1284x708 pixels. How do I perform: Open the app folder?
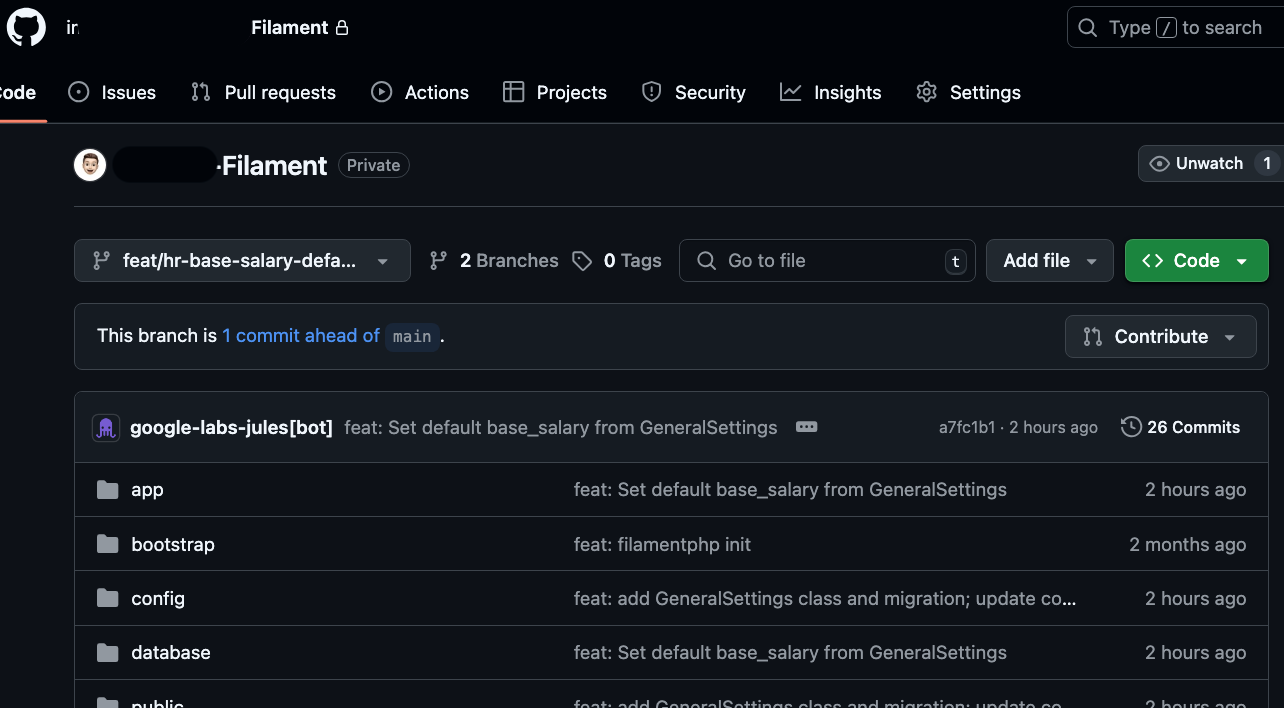pyautogui.click(x=147, y=490)
